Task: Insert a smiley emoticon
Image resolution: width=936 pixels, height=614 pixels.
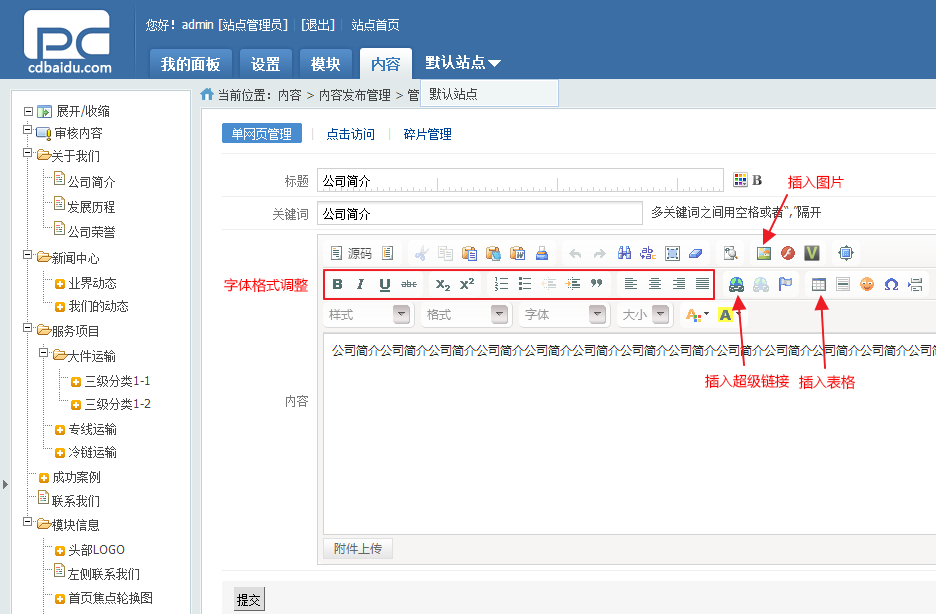Action: pos(867,285)
